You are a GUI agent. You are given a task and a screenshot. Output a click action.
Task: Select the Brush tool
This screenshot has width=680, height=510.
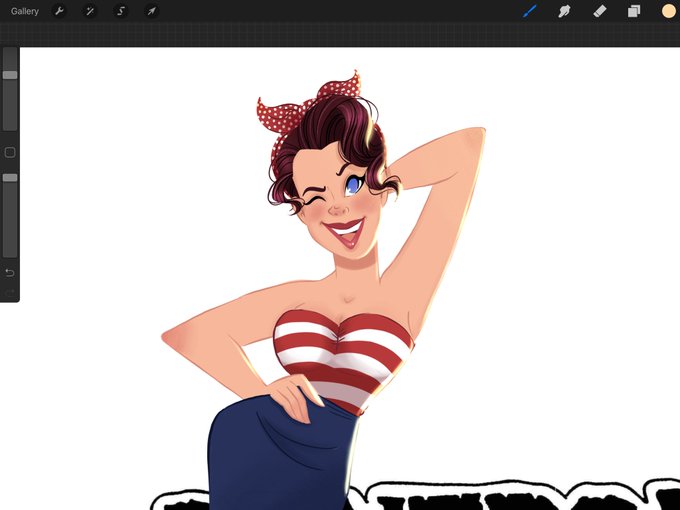[x=530, y=11]
